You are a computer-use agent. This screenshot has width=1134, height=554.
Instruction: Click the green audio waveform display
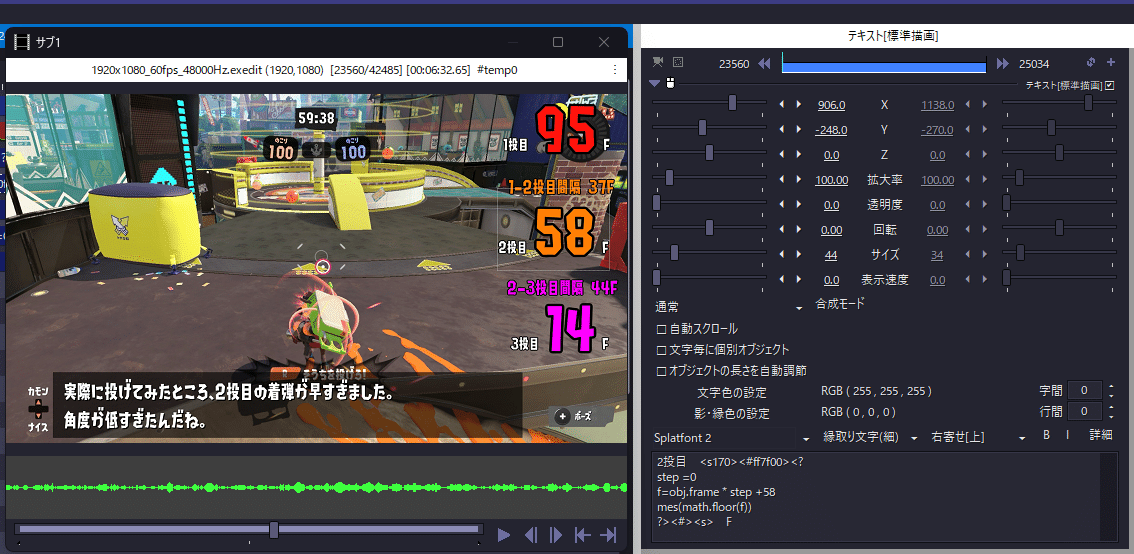coord(316,487)
